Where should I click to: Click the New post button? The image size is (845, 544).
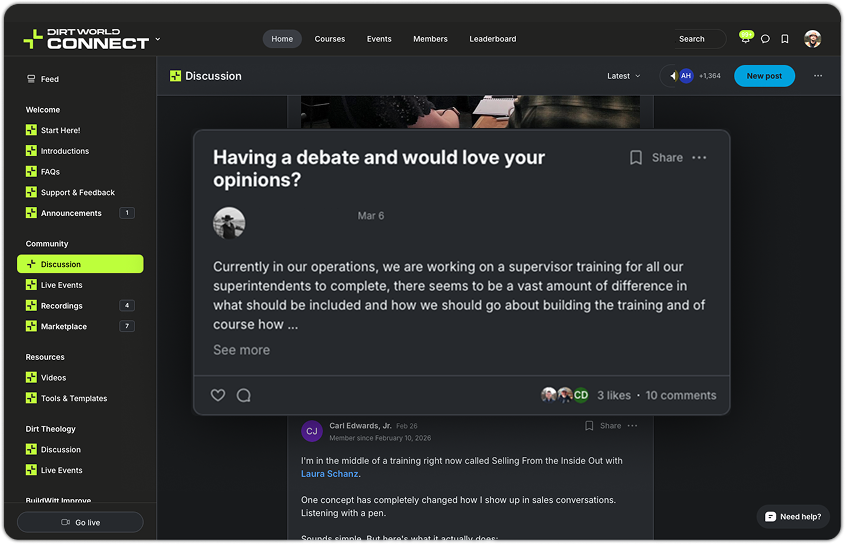pos(764,76)
